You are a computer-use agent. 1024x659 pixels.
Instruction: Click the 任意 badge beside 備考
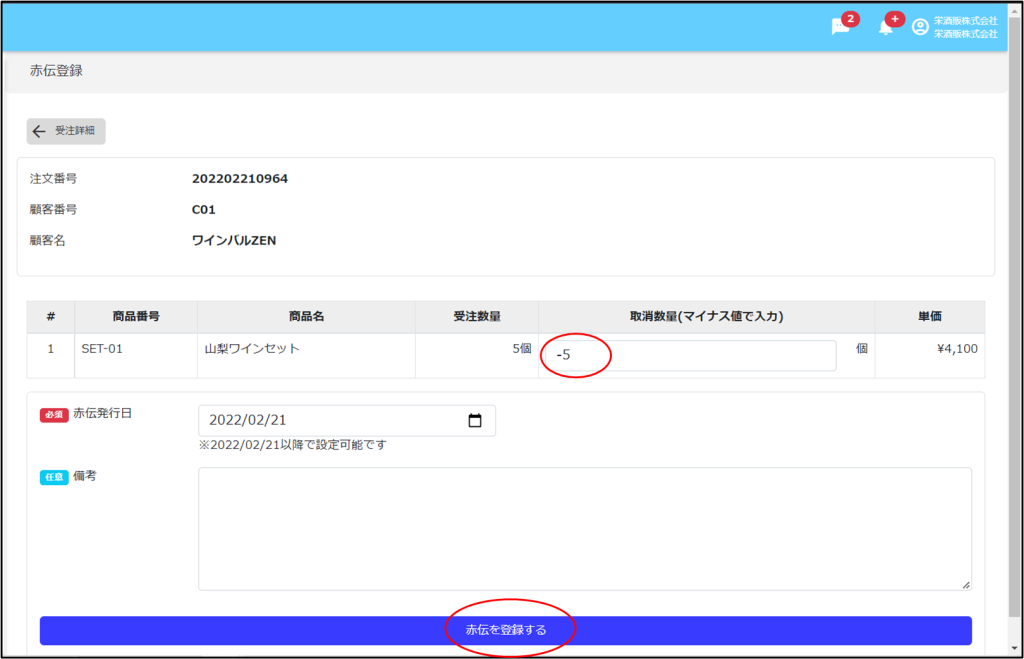(x=54, y=477)
